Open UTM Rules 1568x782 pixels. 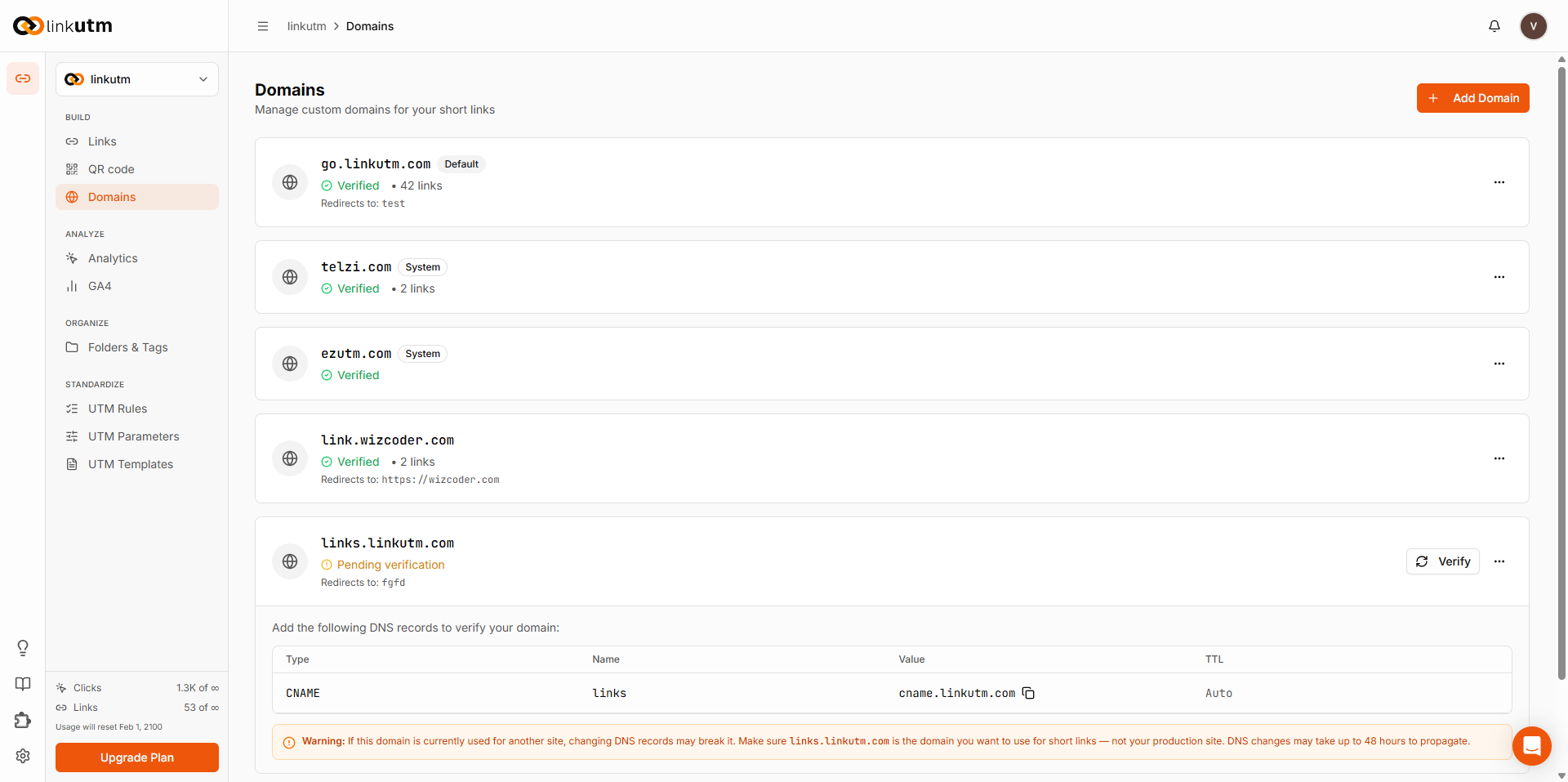tap(137, 409)
